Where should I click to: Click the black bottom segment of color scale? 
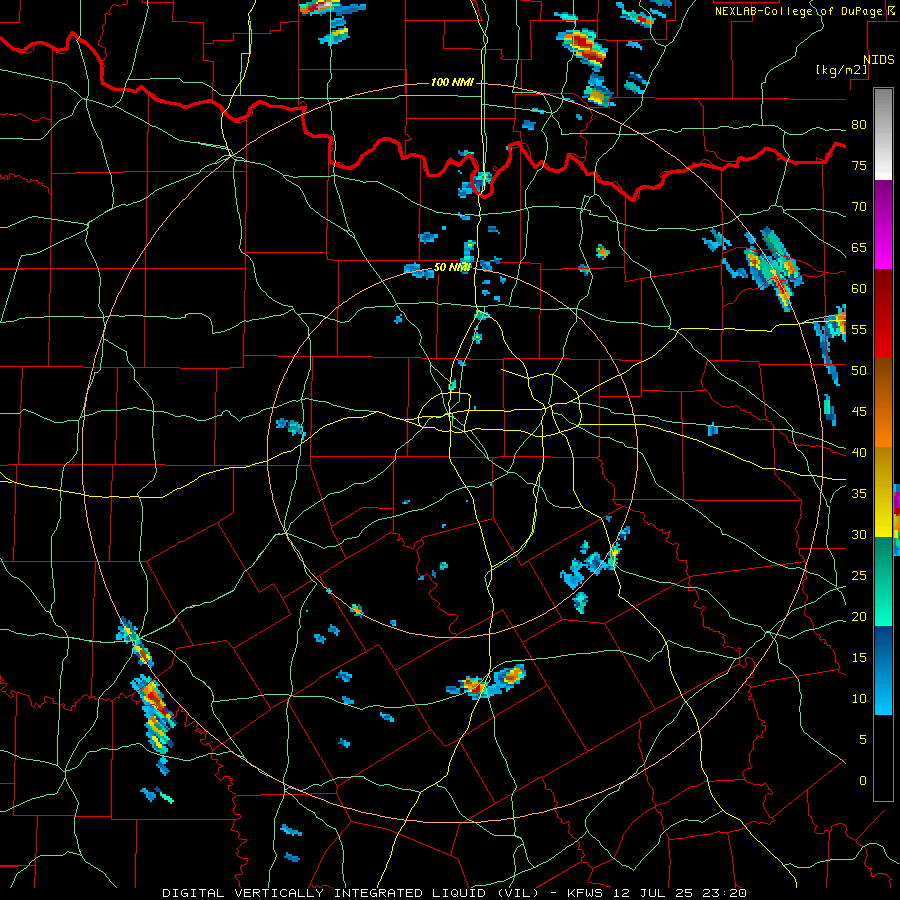pyautogui.click(x=883, y=758)
